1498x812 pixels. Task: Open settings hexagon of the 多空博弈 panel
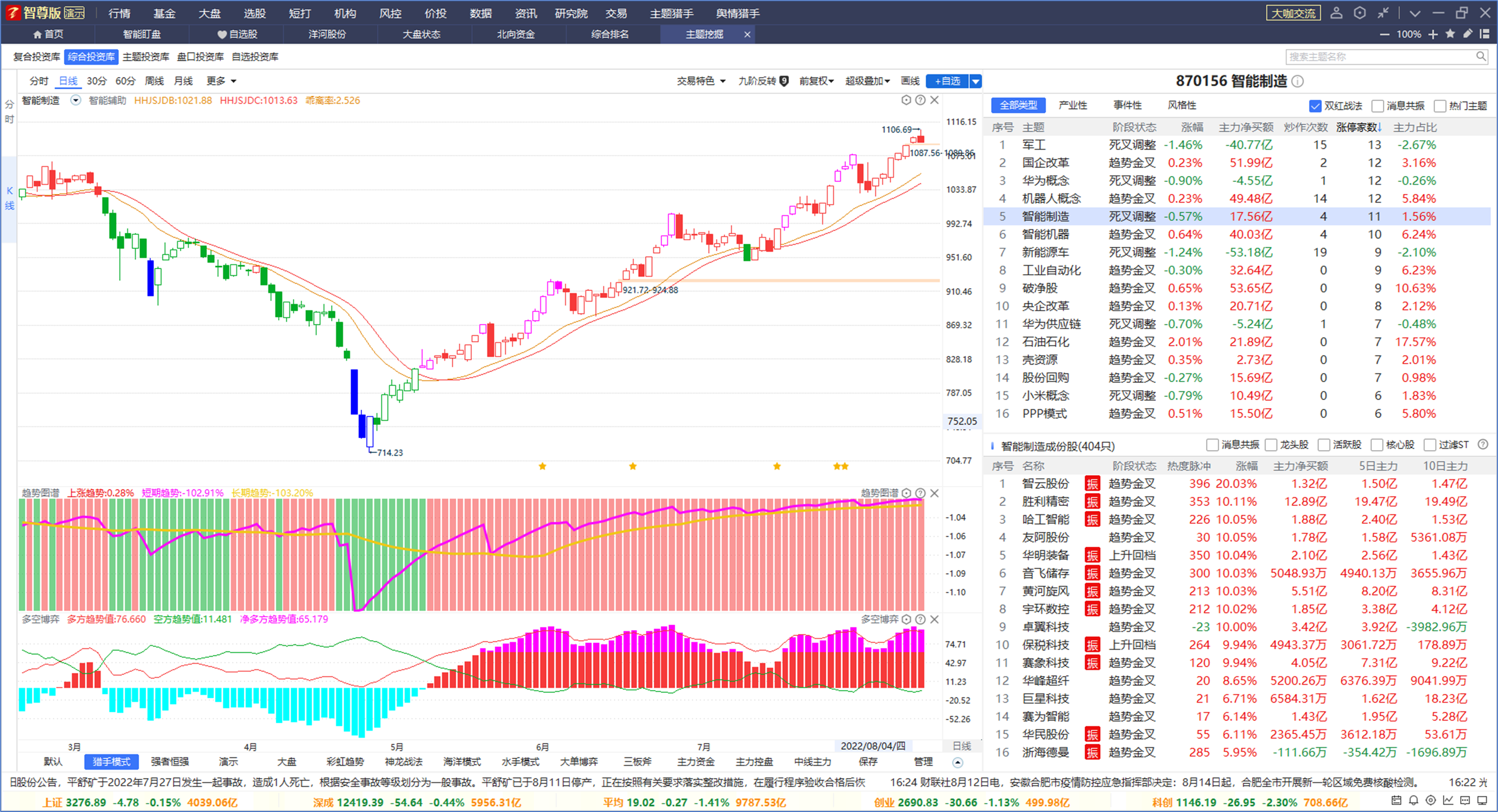(x=906, y=619)
